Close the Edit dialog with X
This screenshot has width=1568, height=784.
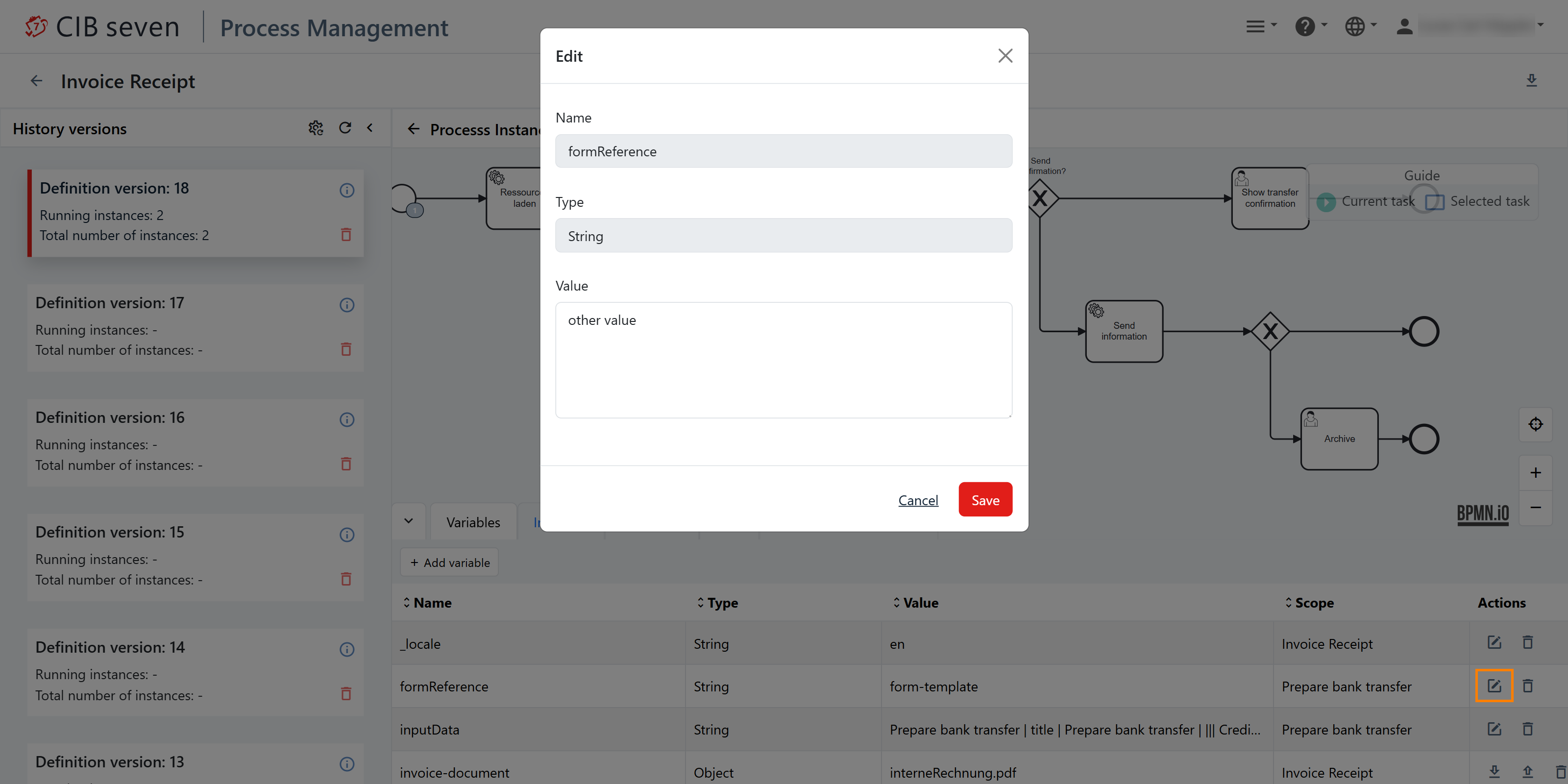click(1004, 56)
